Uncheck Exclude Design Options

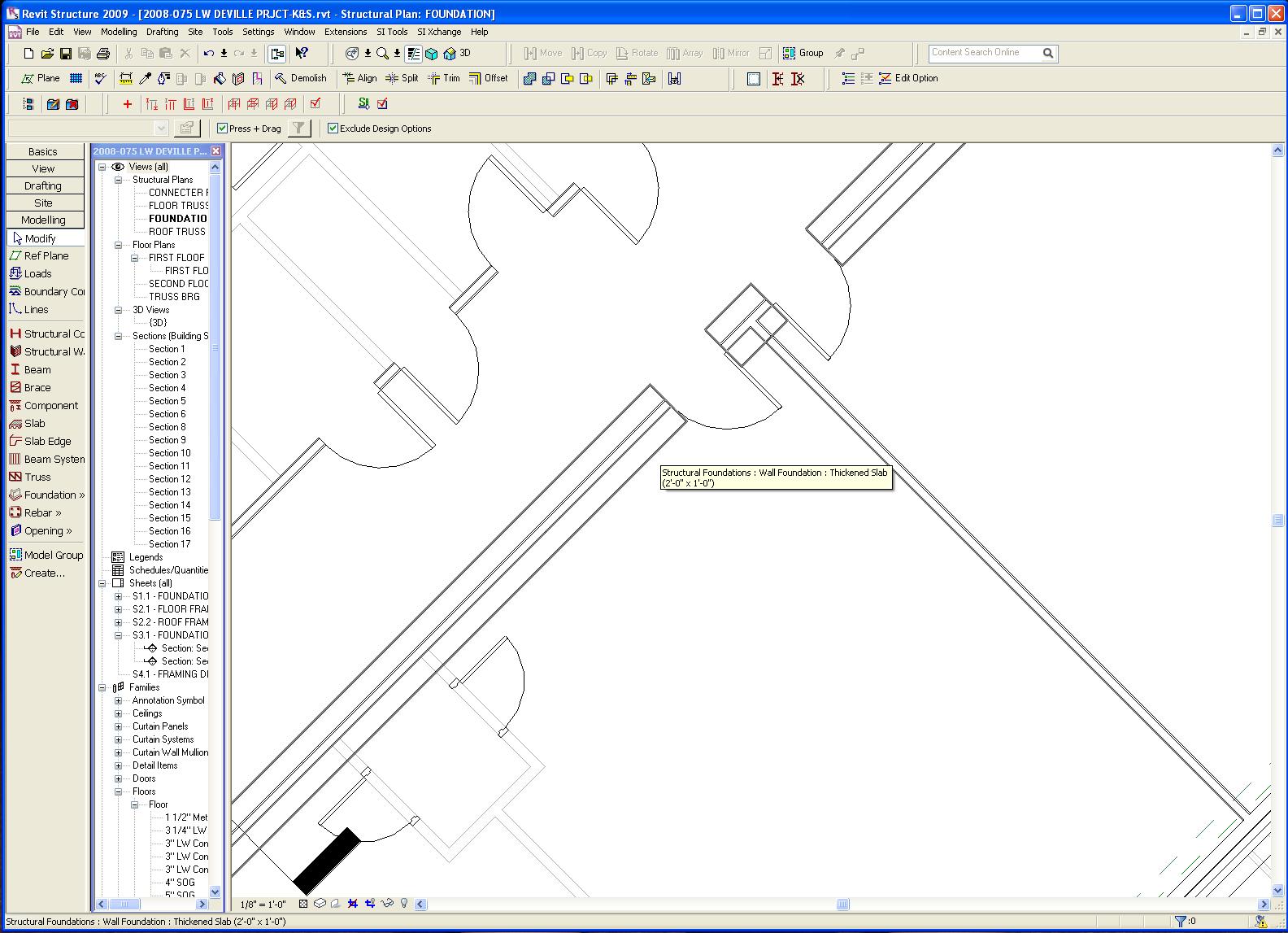click(333, 129)
